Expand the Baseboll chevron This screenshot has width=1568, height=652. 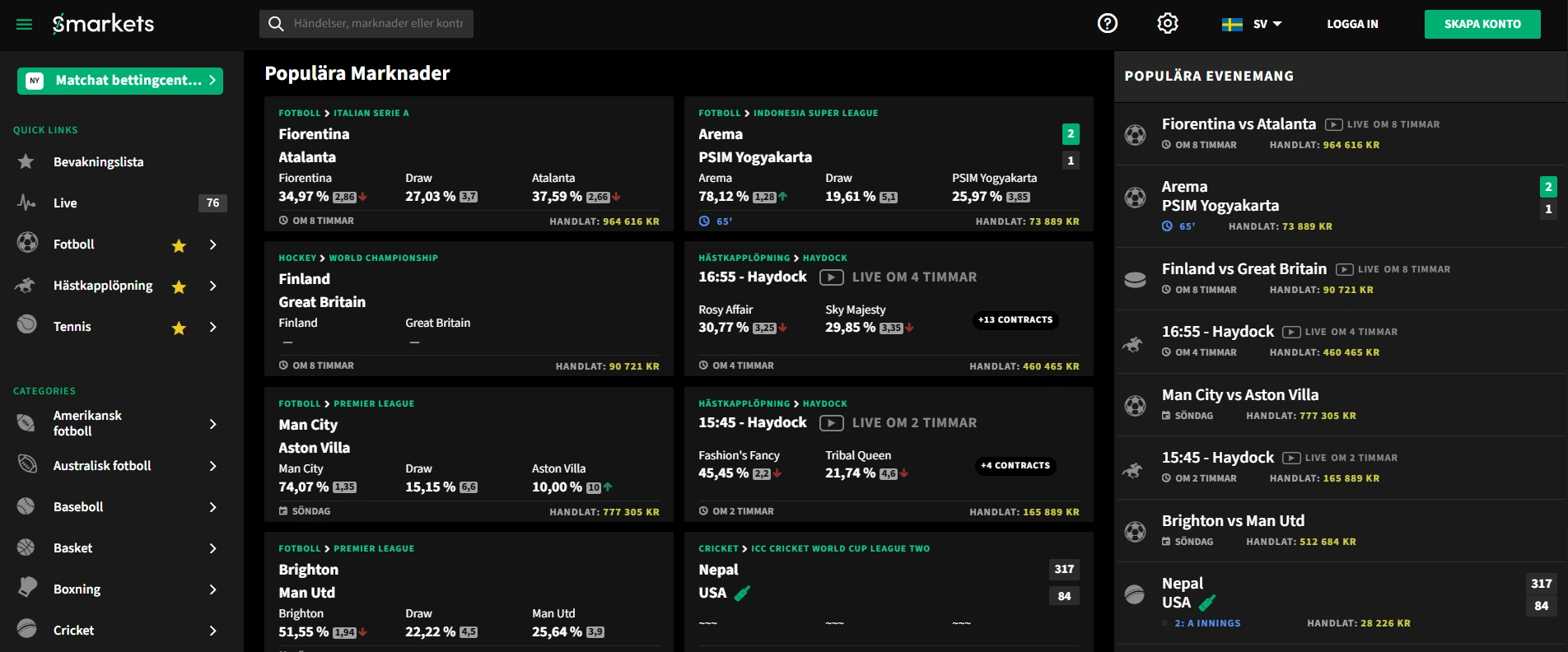click(212, 507)
